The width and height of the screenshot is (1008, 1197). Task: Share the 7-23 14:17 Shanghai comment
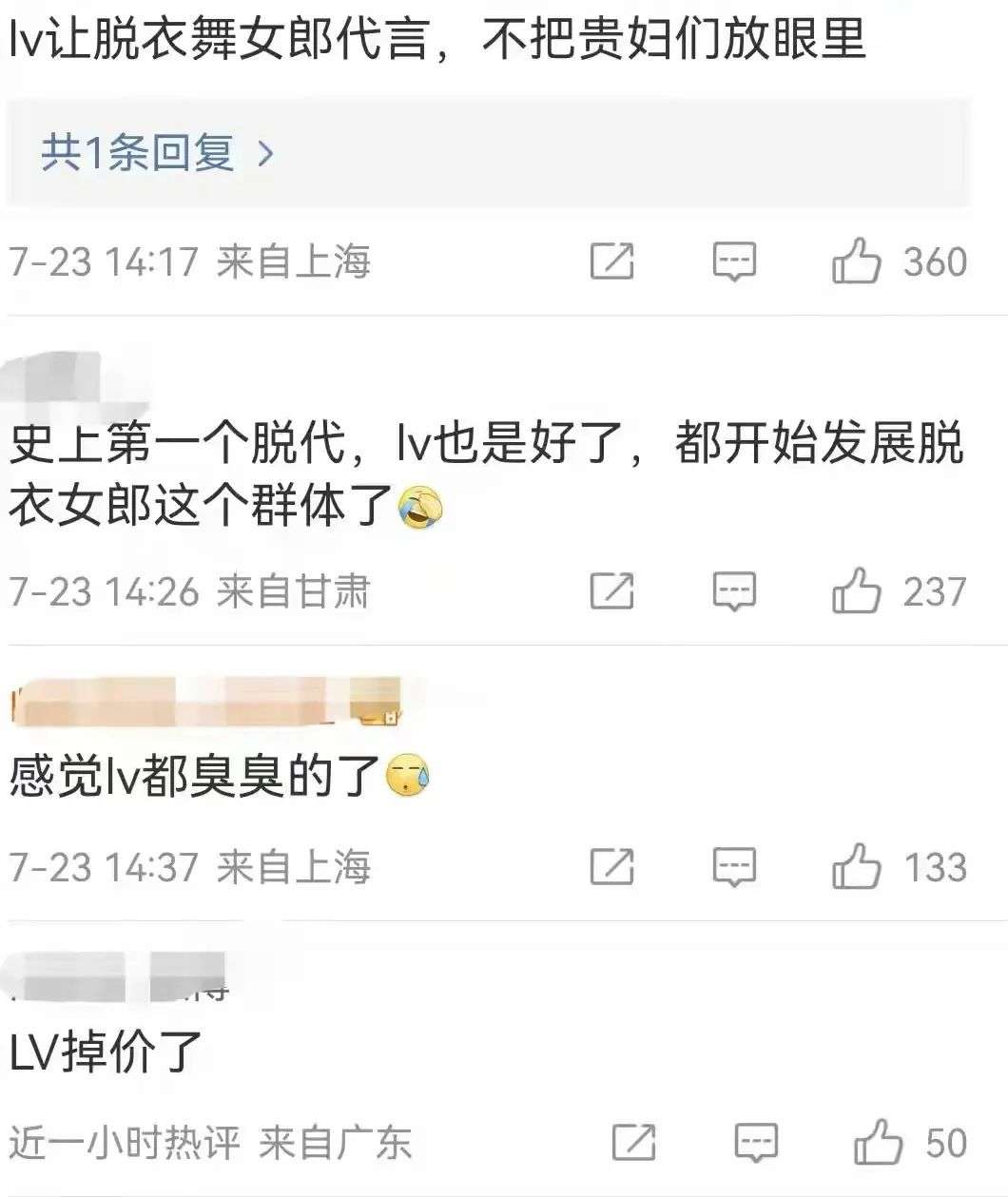(x=611, y=261)
